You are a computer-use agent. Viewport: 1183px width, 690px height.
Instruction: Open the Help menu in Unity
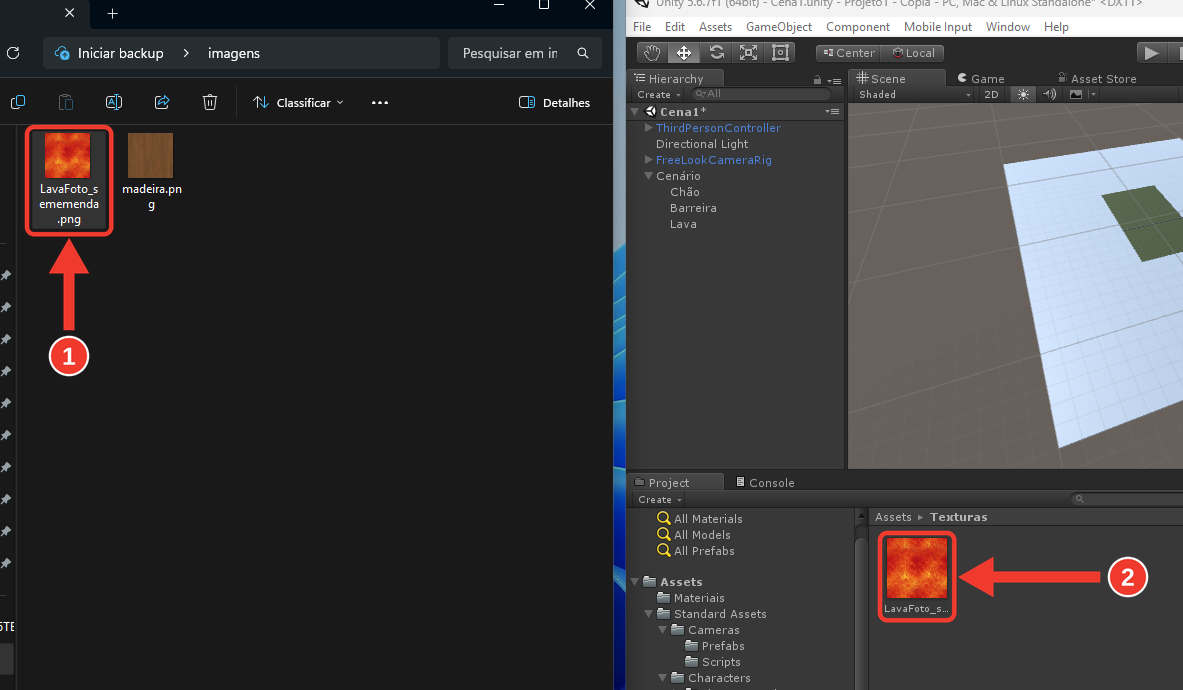1056,26
